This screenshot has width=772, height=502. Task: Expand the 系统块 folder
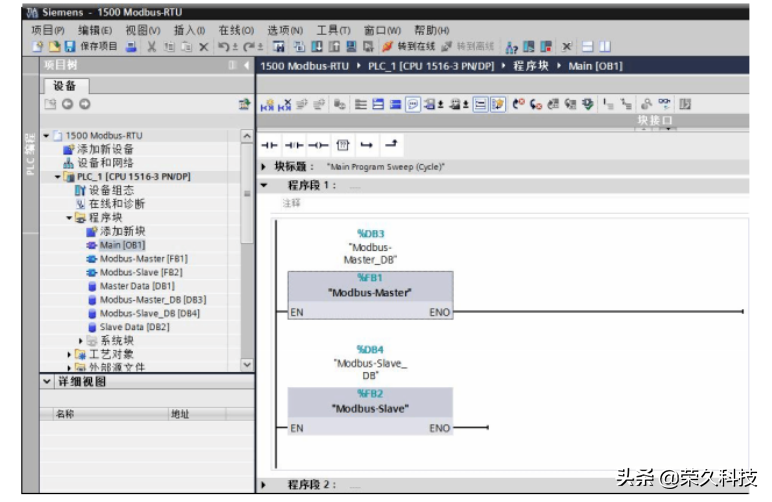coord(81,341)
